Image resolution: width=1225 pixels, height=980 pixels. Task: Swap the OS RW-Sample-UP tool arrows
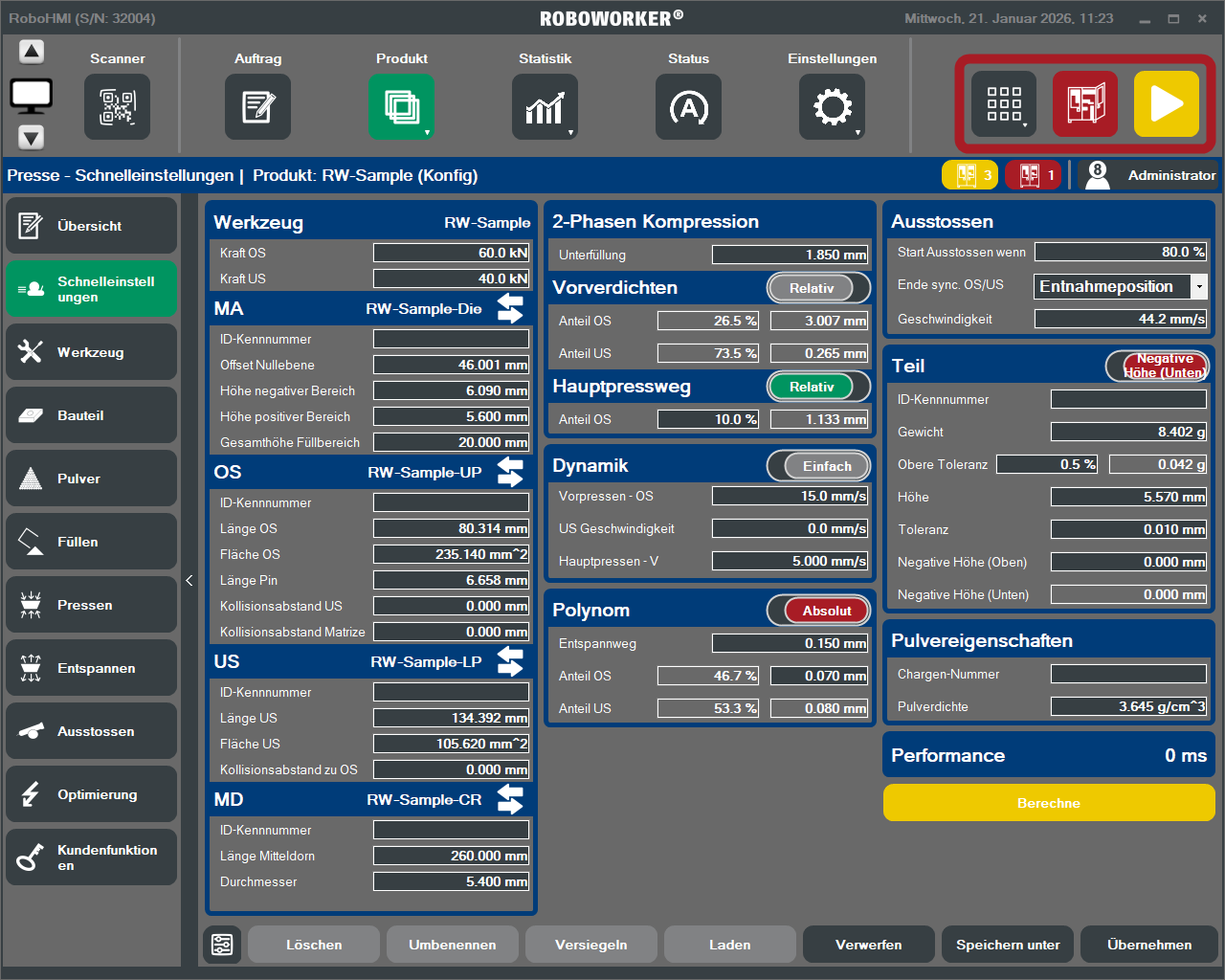coord(510,472)
